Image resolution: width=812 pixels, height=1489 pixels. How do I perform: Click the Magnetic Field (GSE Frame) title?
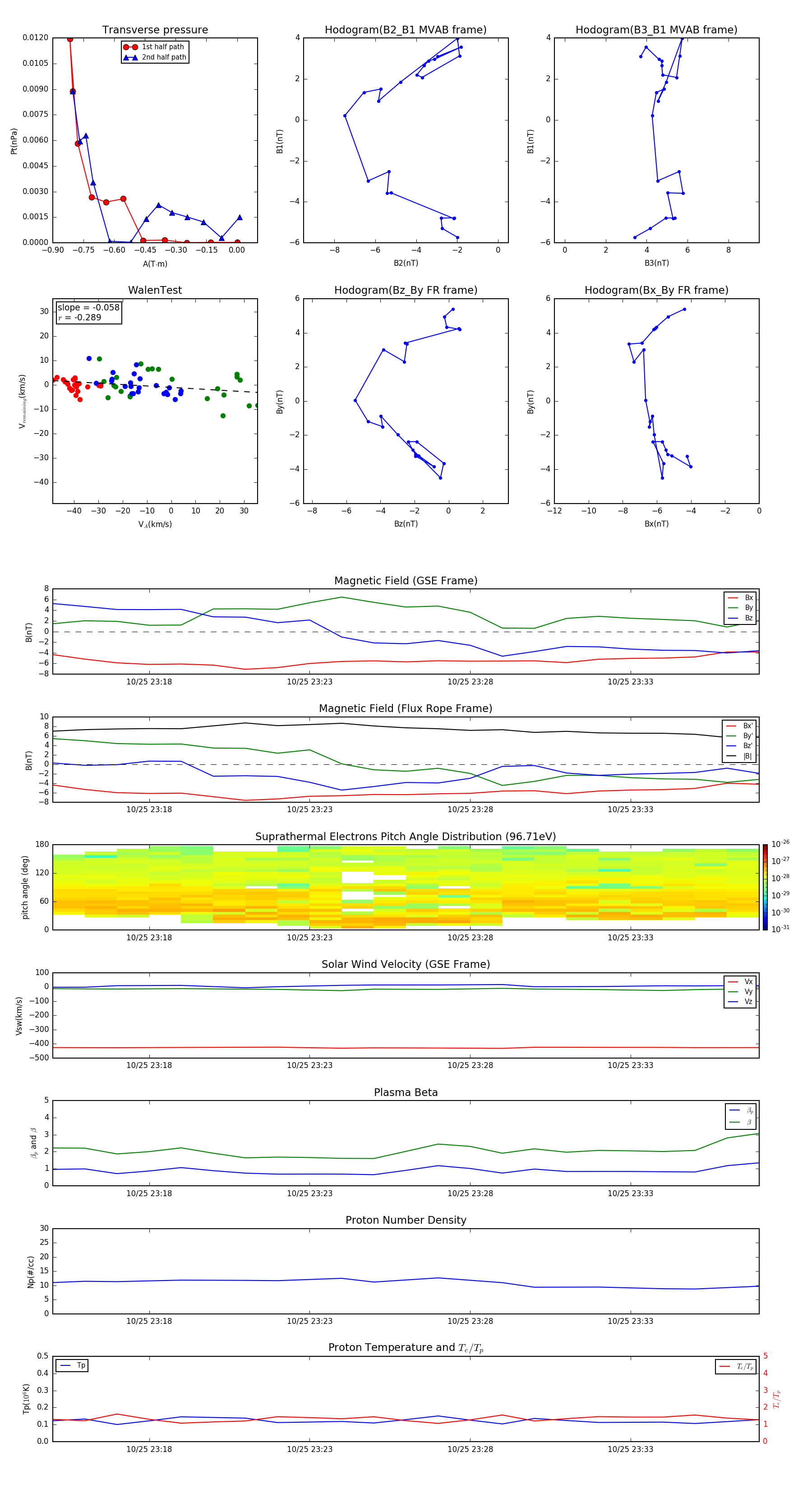point(406,581)
